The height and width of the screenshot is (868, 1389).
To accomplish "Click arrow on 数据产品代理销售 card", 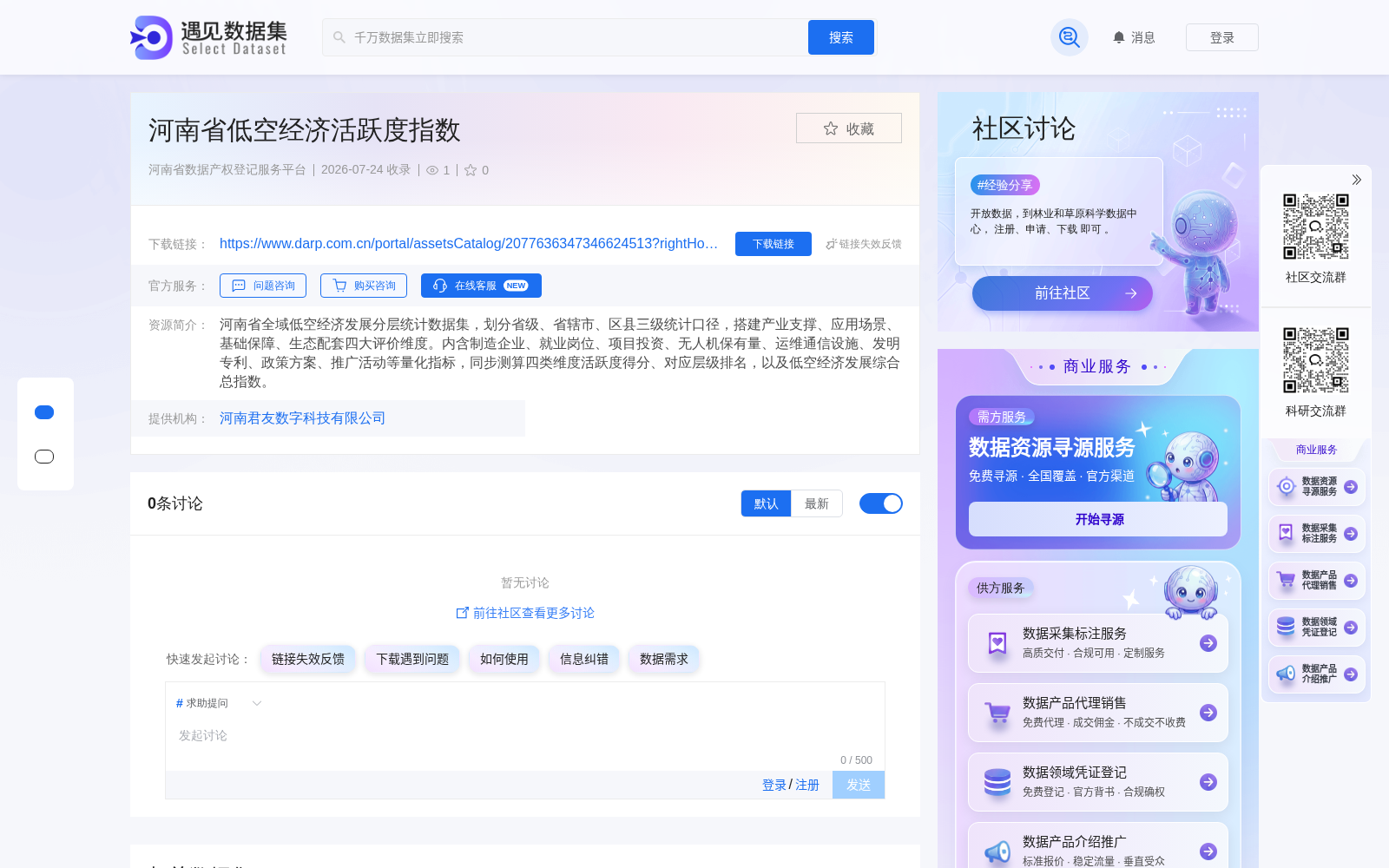I will [1208, 713].
